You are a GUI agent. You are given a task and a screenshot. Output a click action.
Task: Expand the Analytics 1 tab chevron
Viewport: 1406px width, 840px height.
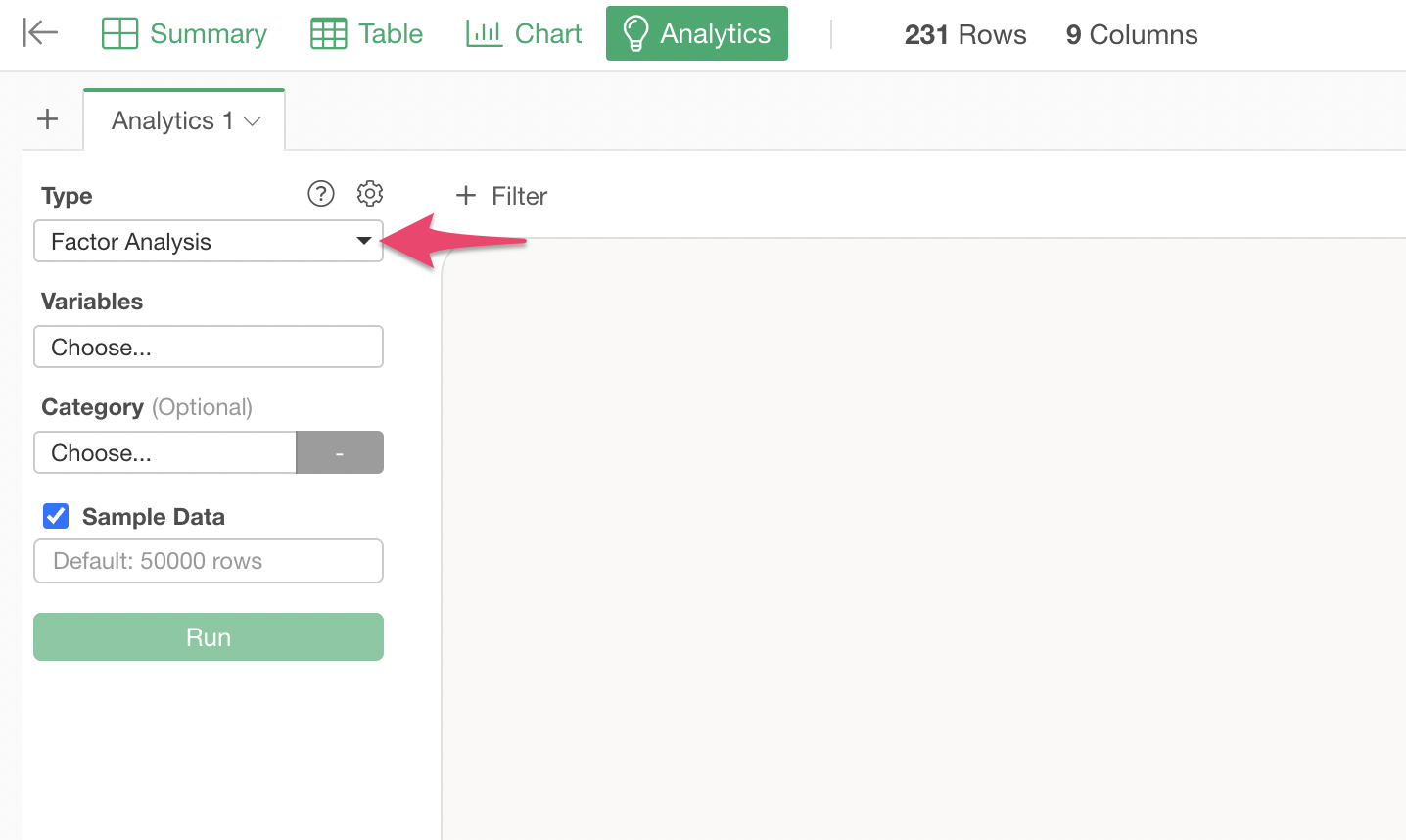click(x=253, y=121)
